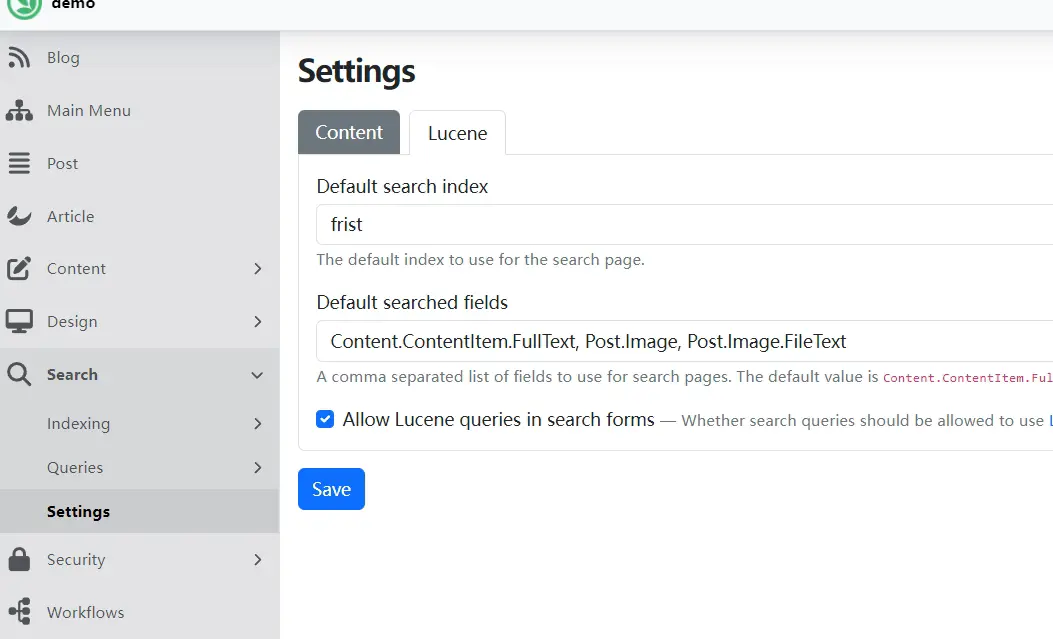Select the Lucene tab
The width and height of the screenshot is (1053, 639).
coord(457,134)
